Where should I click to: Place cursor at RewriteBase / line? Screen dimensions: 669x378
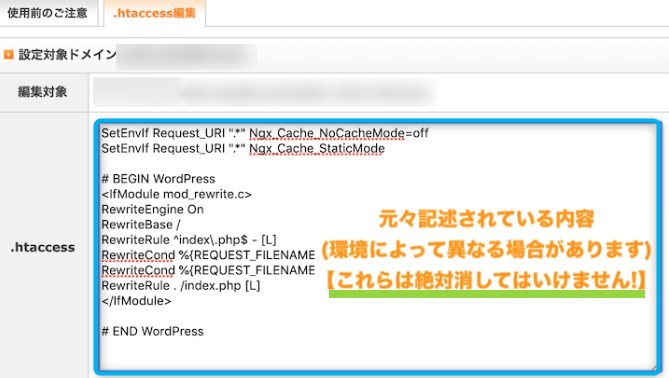click(x=141, y=225)
